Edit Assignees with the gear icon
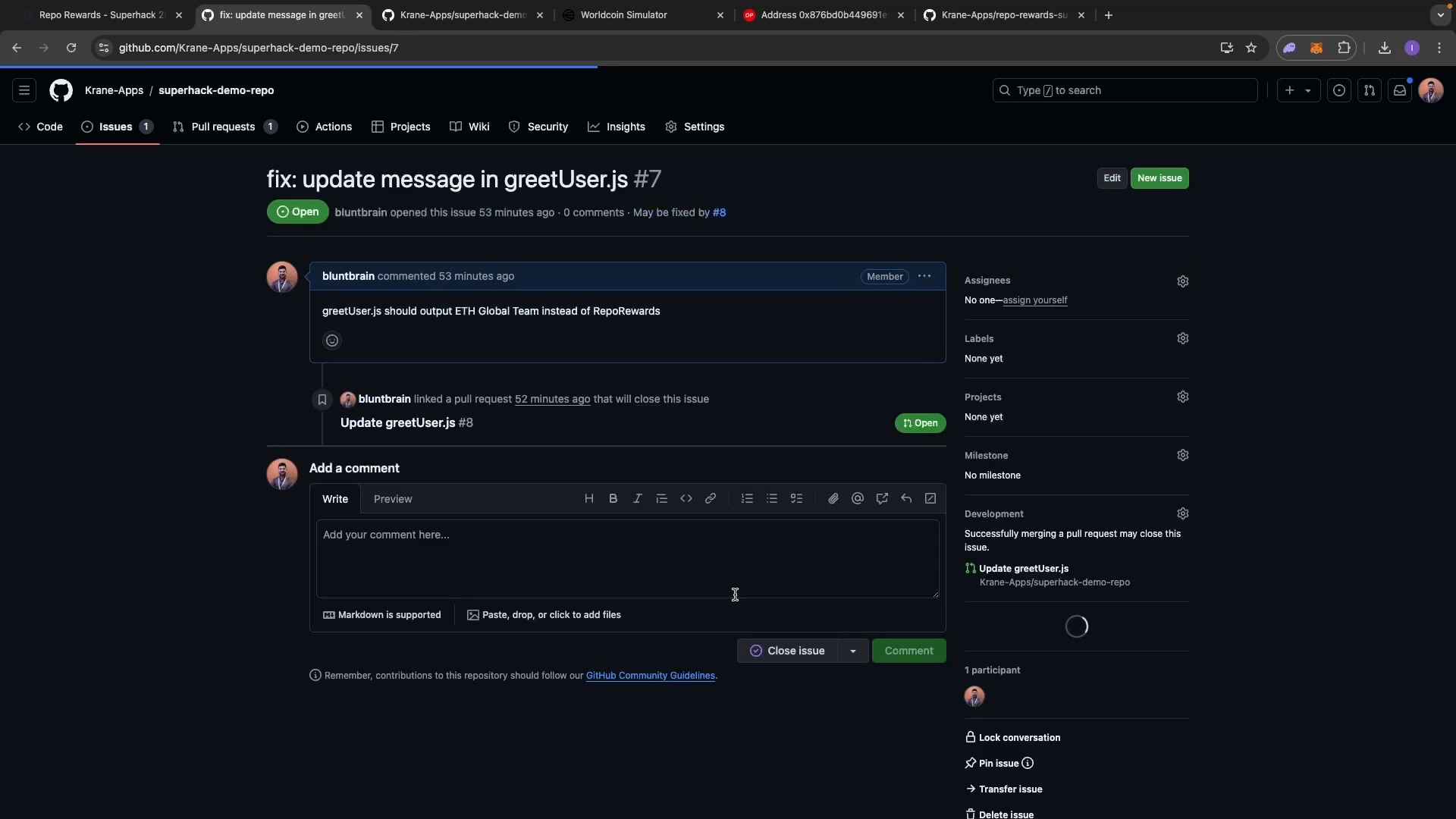Viewport: 1456px width, 819px height. (x=1183, y=281)
